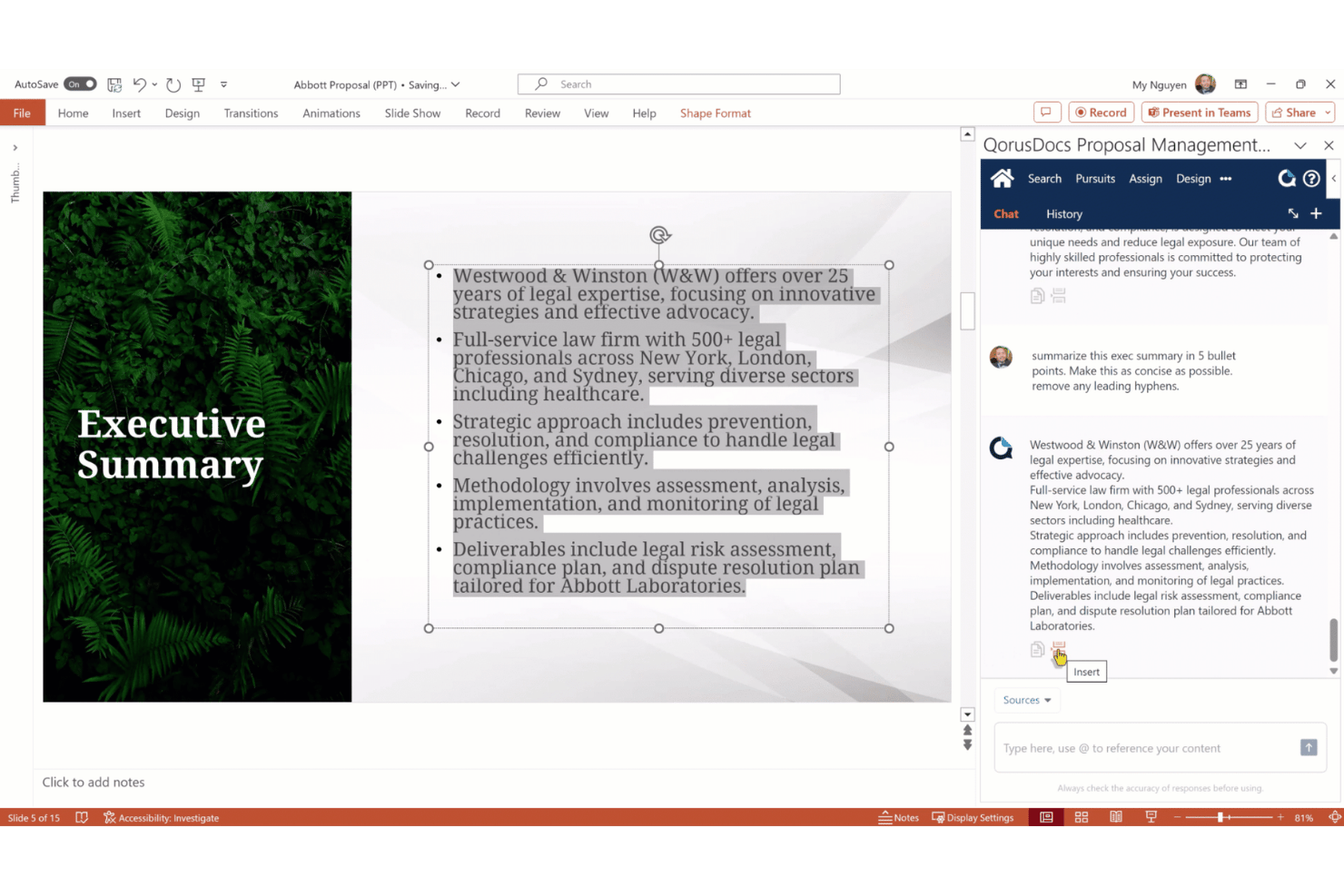The height and width of the screenshot is (896, 1344).
Task: Open the File tab
Action: (22, 113)
